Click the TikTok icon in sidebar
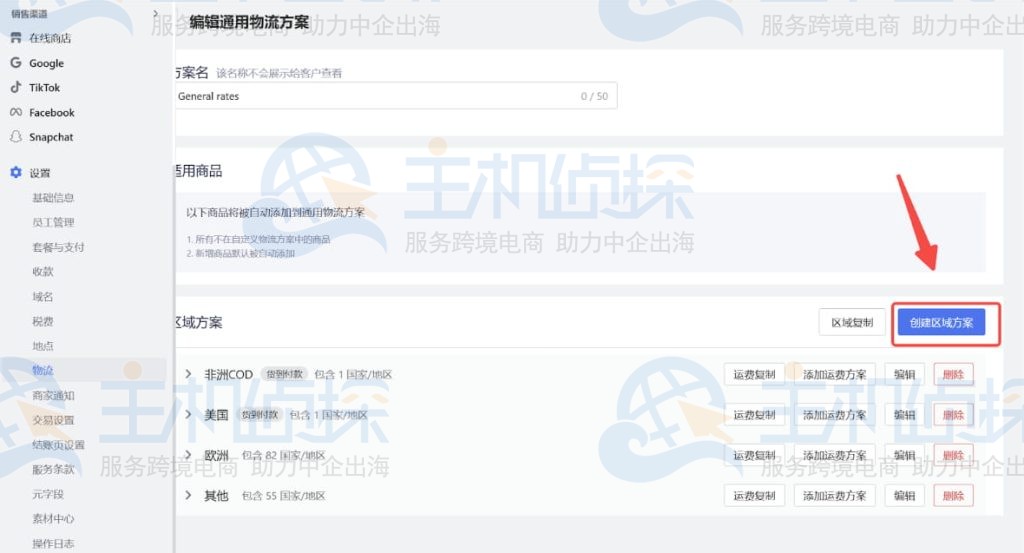The height and width of the screenshot is (553, 1024). (x=16, y=88)
